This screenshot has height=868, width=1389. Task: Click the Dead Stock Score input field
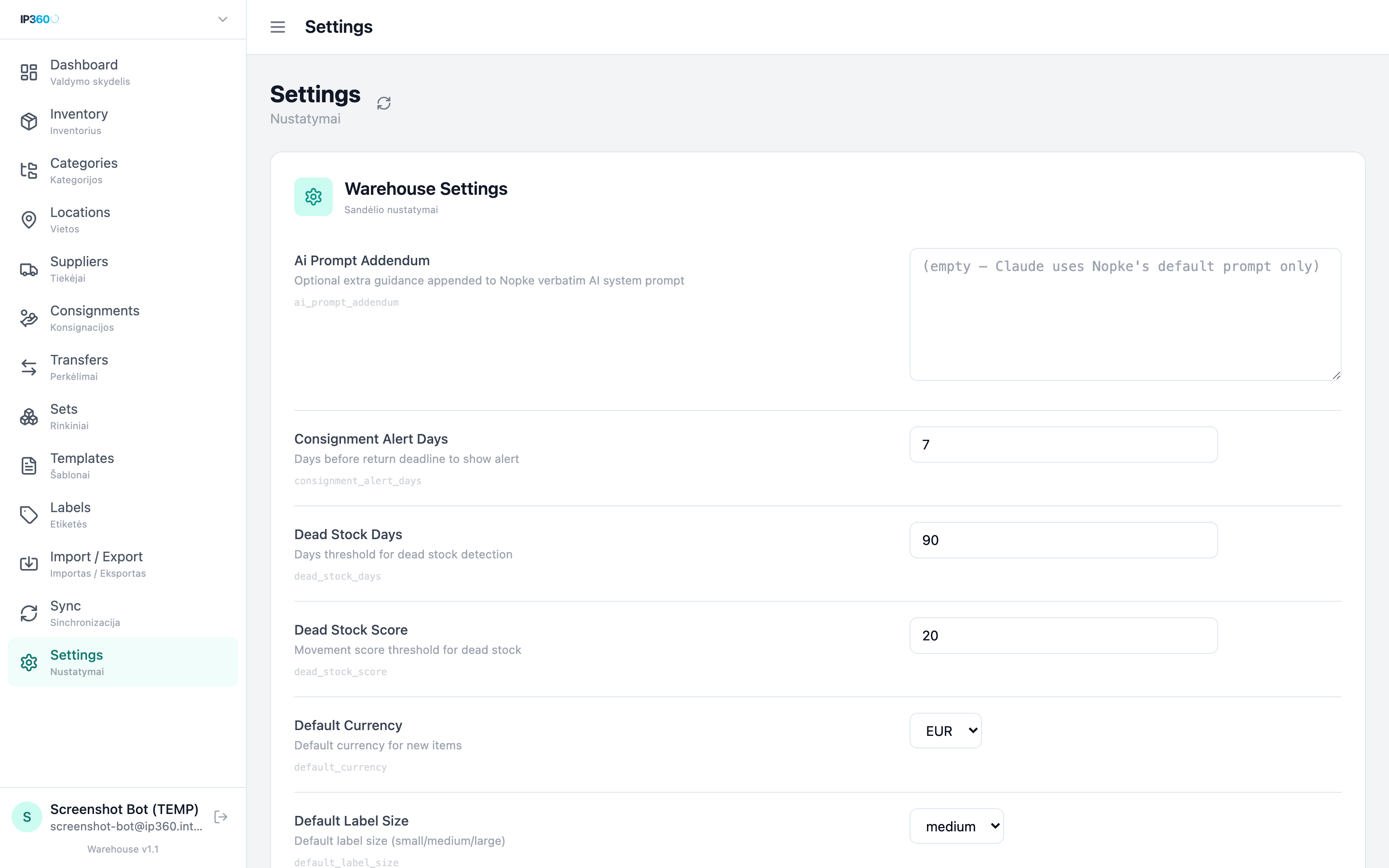coord(1063,636)
